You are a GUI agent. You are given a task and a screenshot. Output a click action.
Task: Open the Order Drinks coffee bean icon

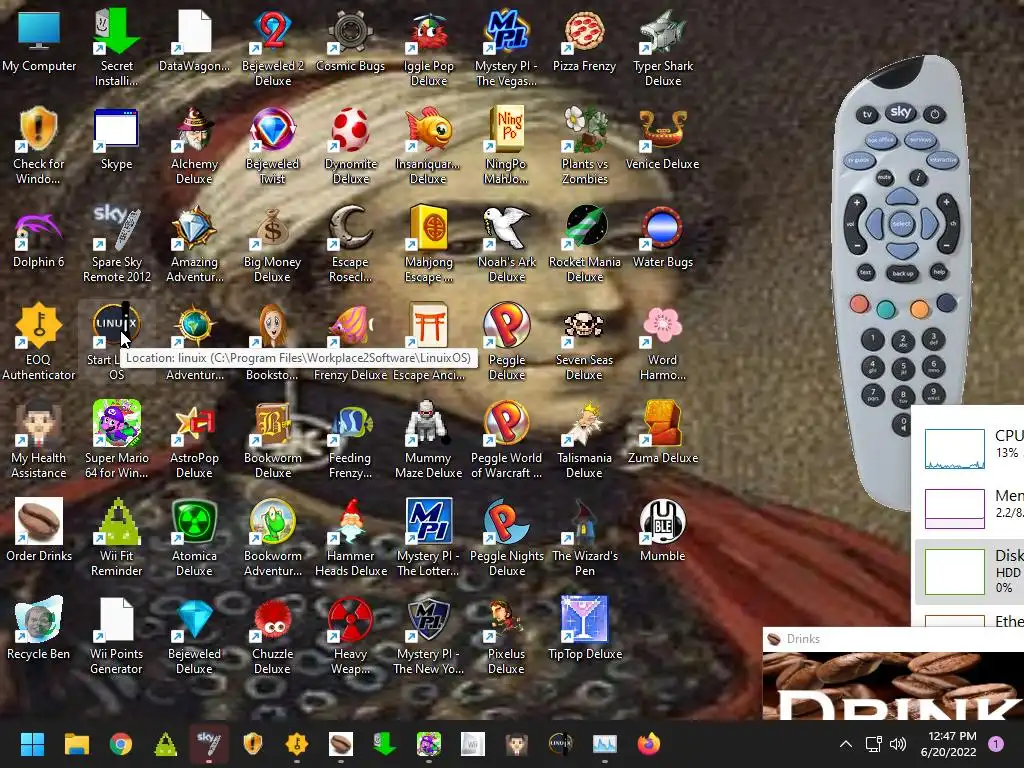click(x=39, y=532)
